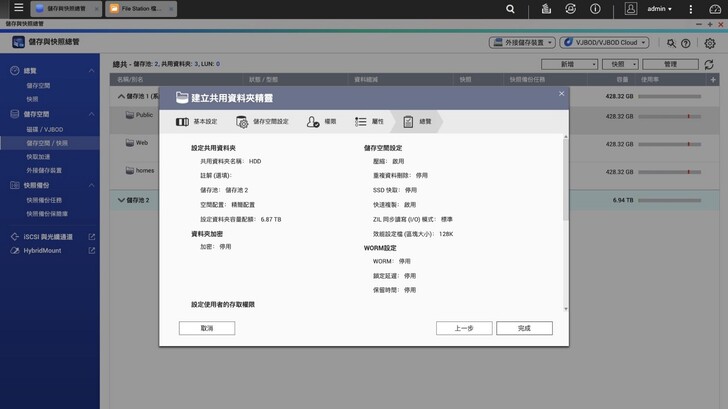The width and height of the screenshot is (728, 409).
Task: Open the 快照 dropdown button
Action: (620, 64)
